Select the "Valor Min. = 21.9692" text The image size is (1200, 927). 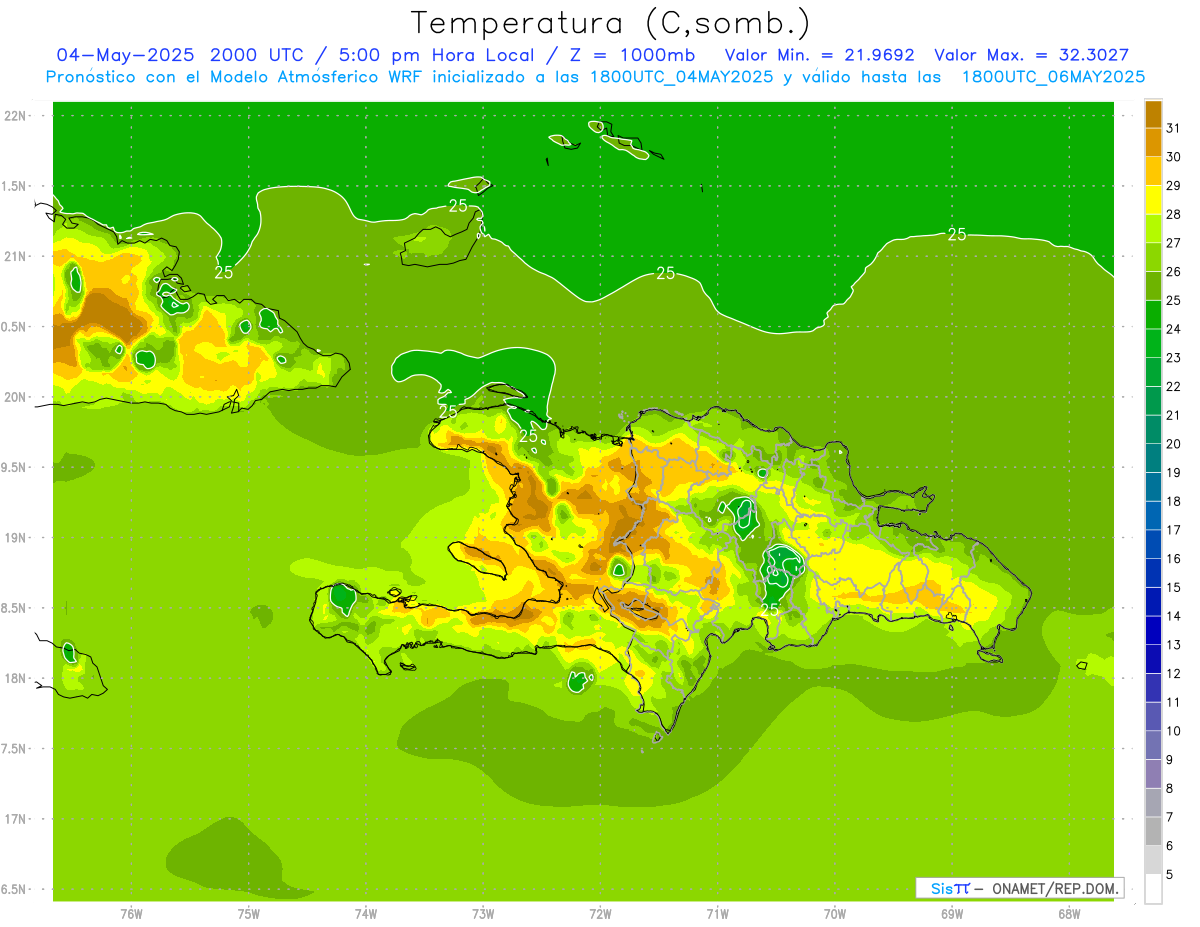coord(819,55)
